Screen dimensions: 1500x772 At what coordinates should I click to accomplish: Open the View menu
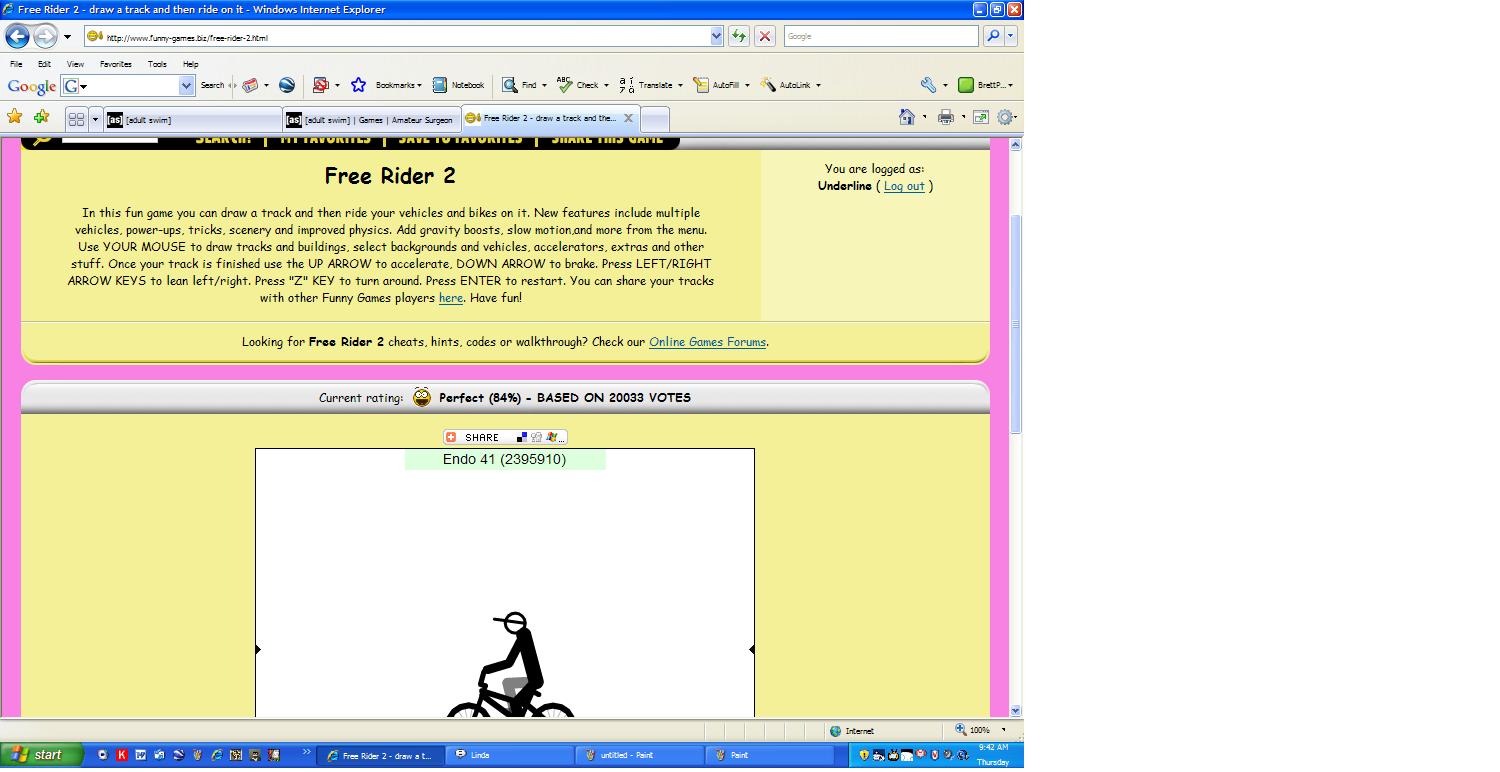(75, 64)
